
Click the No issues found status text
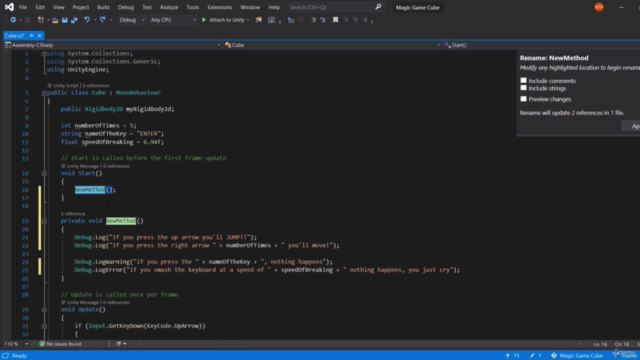(64, 344)
